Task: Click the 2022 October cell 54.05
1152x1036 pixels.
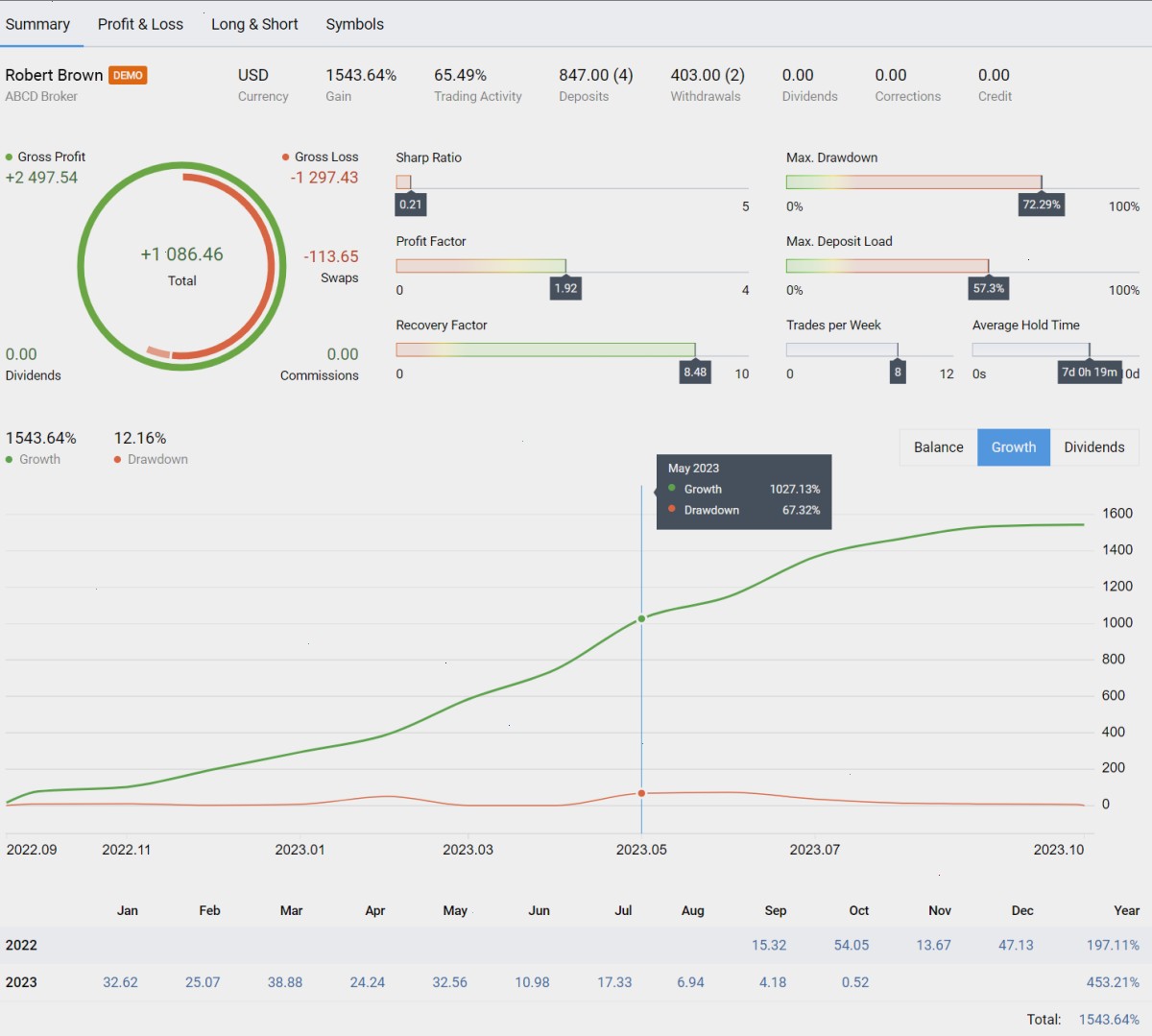Action: tap(852, 946)
